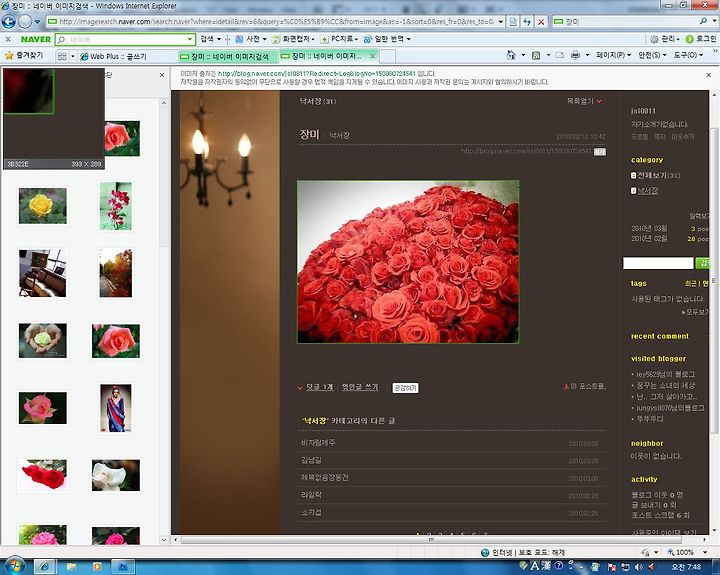This screenshot has width=720, height=575.
Task: Click the NAVER toolbar logo
Action: (x=35, y=39)
